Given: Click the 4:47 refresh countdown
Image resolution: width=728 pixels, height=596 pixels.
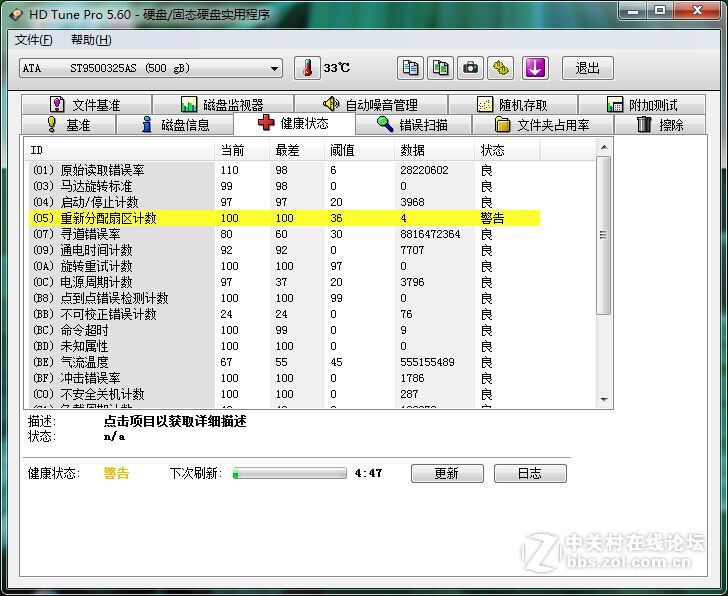Looking at the screenshot, I should pyautogui.click(x=368, y=473).
